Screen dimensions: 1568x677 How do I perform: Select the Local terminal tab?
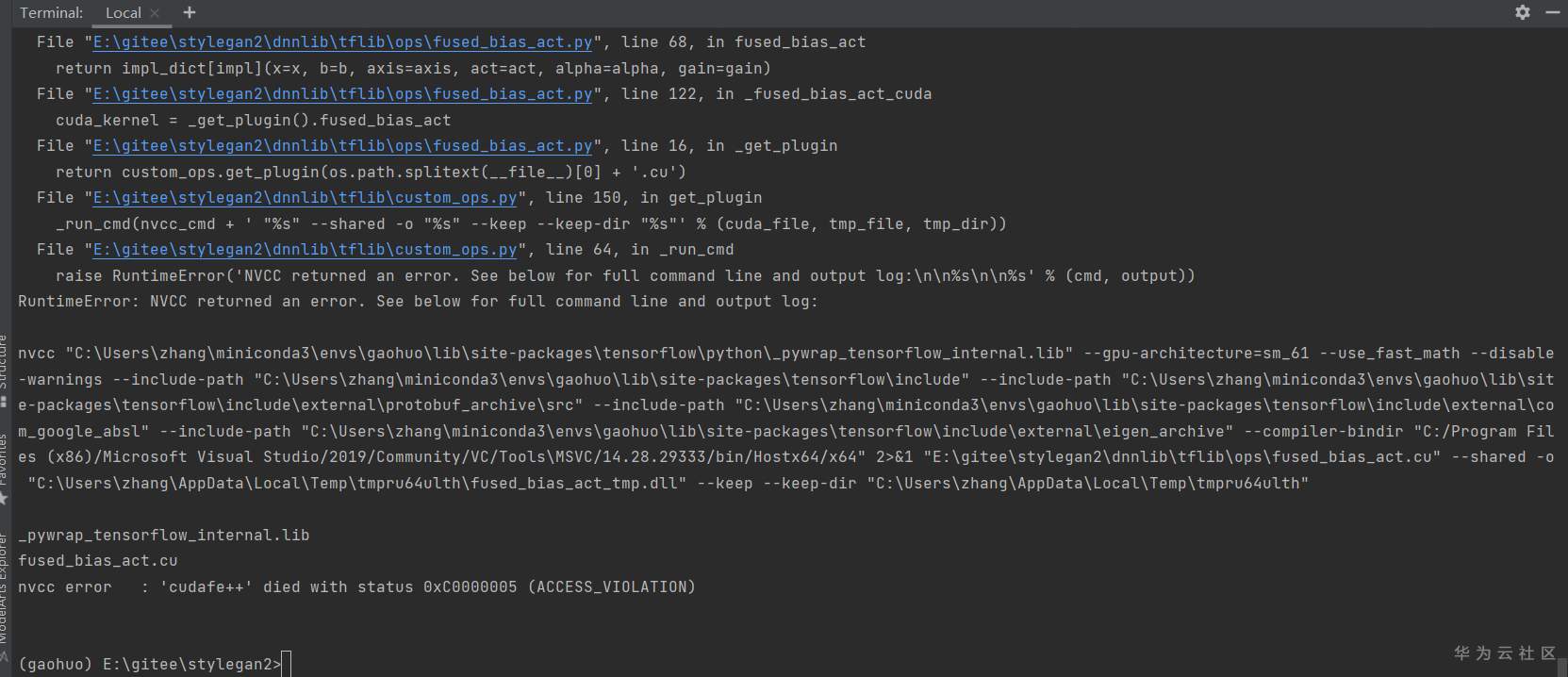click(x=123, y=13)
